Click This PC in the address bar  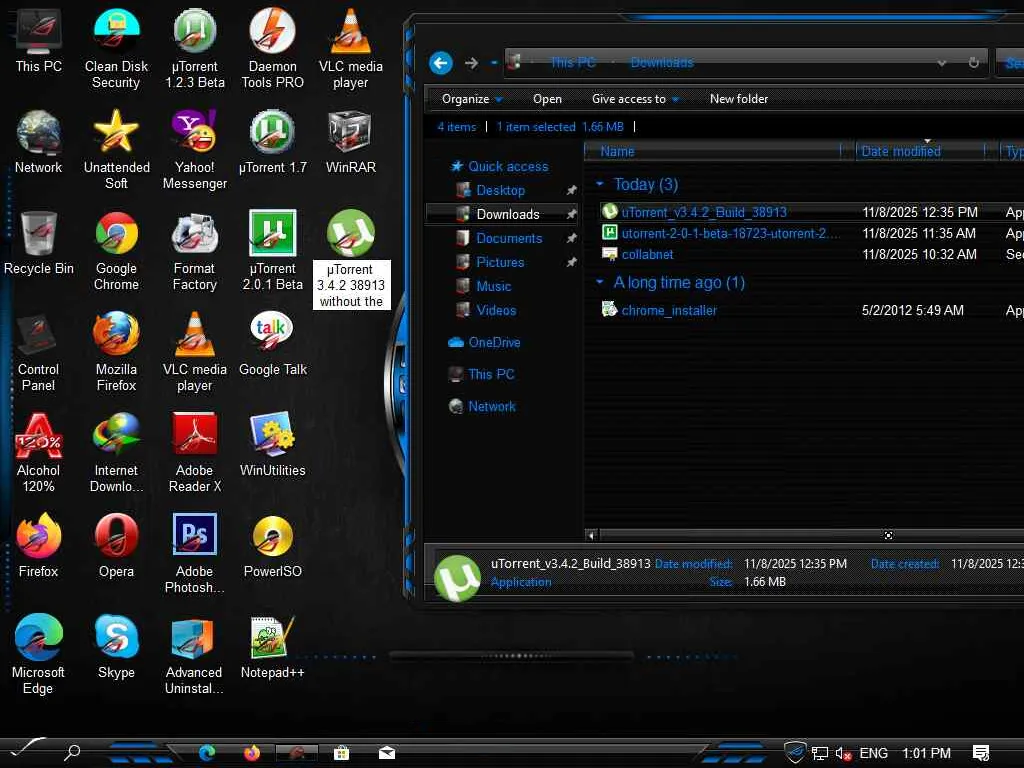tap(573, 63)
